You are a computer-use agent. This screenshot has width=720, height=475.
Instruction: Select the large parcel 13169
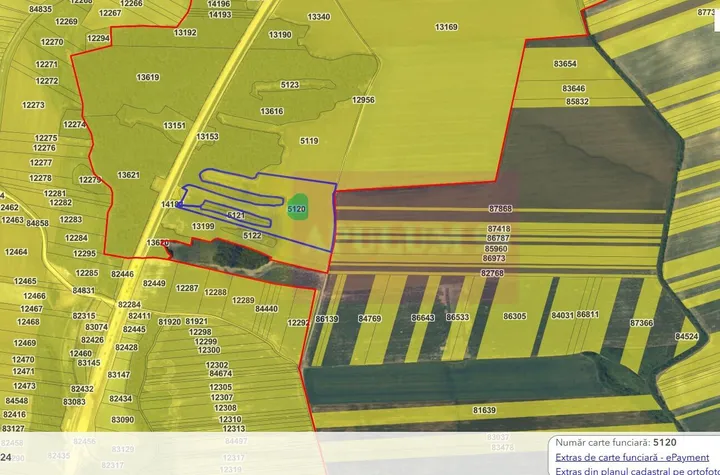(446, 27)
